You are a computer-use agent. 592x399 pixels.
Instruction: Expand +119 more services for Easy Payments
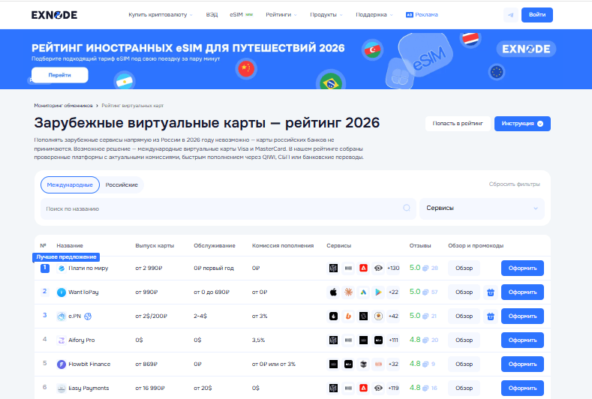pyautogui.click(x=393, y=388)
